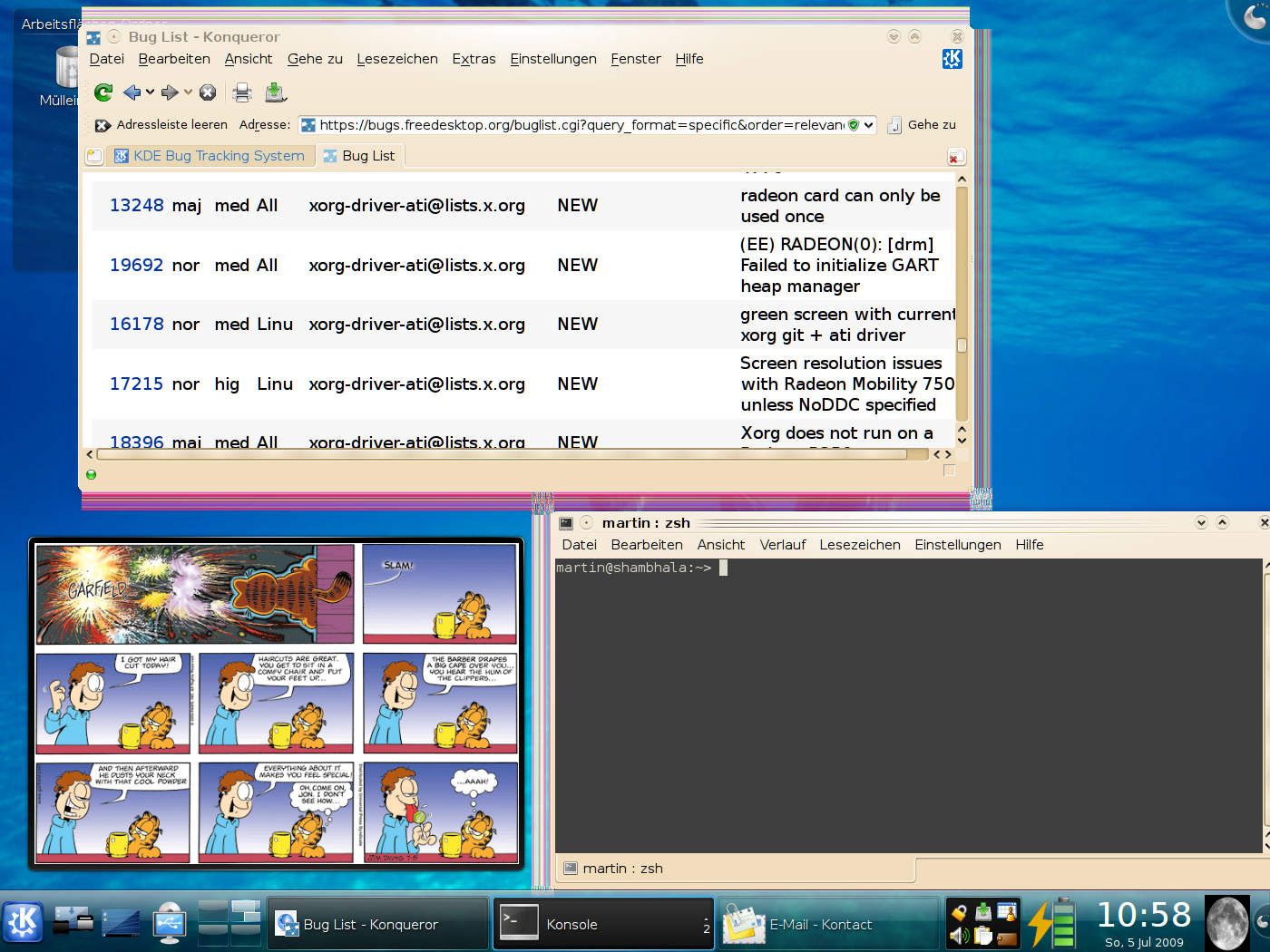Expand the Back button history dropdown
Viewport: 1270px width, 952px height.
point(151,92)
